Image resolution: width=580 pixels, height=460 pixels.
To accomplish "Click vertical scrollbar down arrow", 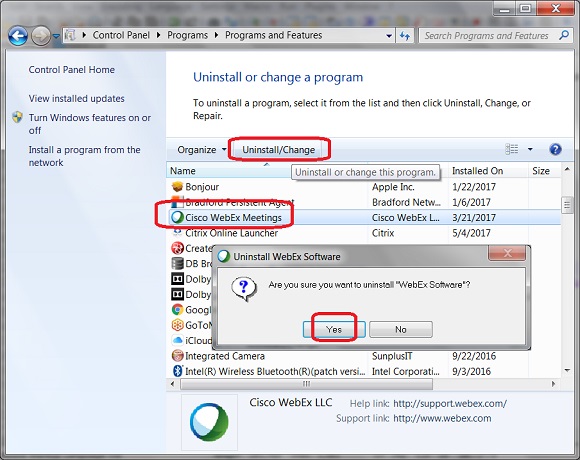I will pos(567,371).
